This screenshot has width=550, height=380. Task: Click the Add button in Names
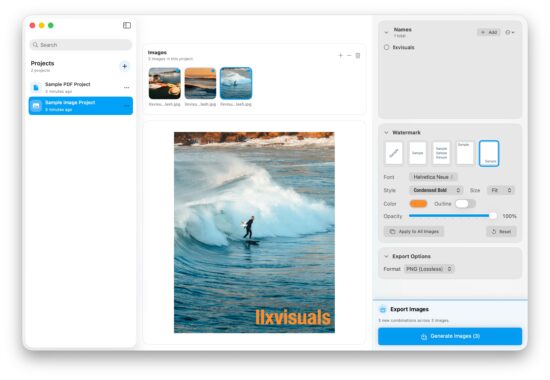pyautogui.click(x=489, y=32)
